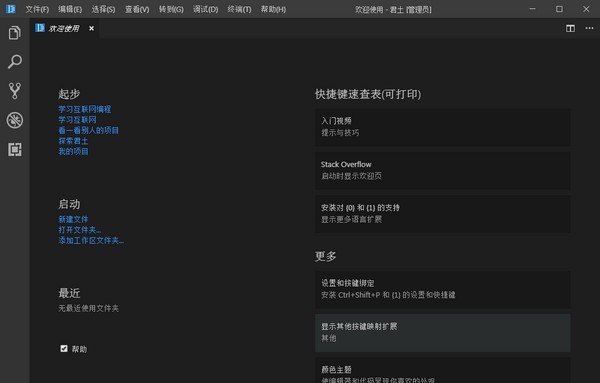This screenshot has height=383, width=600.
Task: Minimize the window
Action: 532,9
